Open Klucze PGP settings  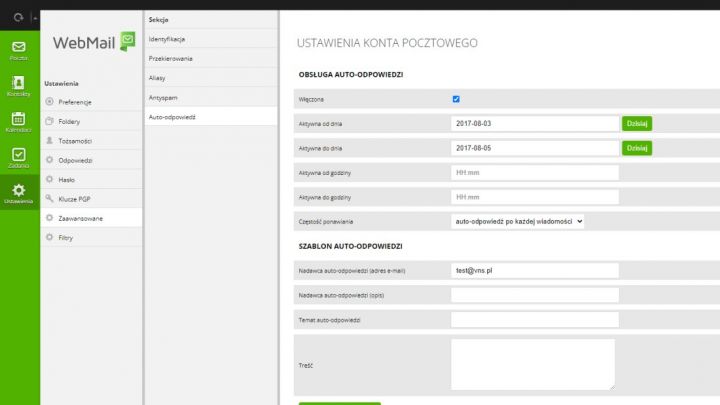76,198
